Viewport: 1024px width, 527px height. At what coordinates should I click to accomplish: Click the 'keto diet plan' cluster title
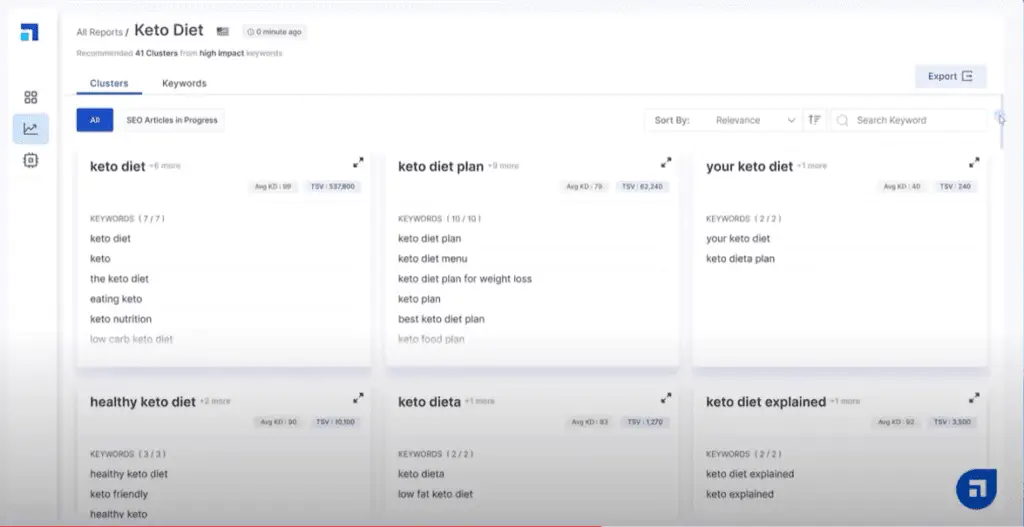point(441,167)
